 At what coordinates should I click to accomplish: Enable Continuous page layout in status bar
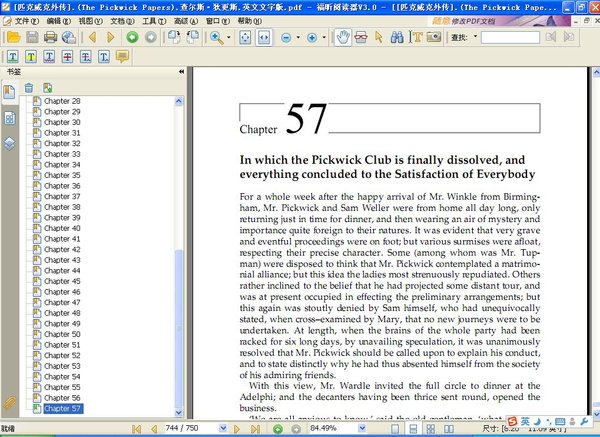[413, 429]
